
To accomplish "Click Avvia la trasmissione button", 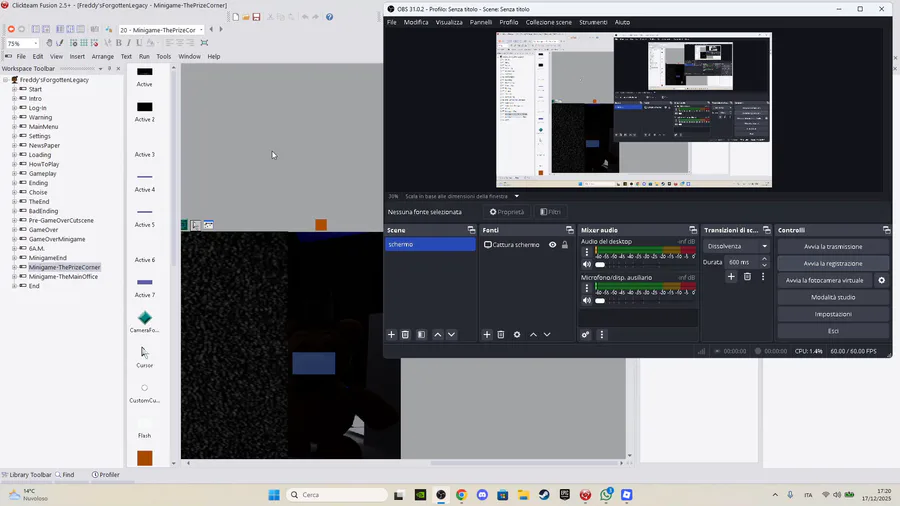I will [x=833, y=247].
